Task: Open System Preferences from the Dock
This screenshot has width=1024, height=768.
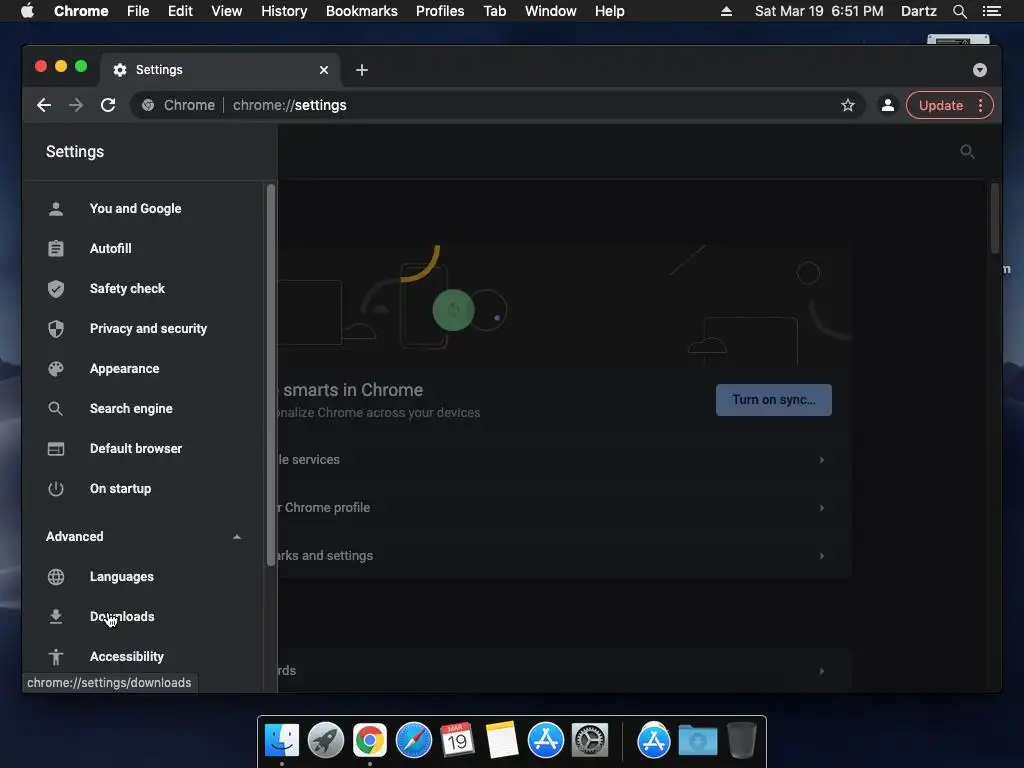Action: 590,740
